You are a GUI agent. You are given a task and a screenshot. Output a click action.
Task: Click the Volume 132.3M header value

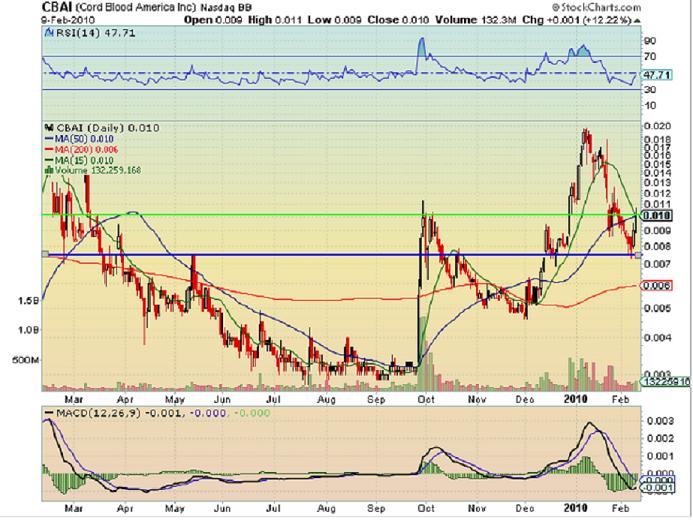(476, 20)
